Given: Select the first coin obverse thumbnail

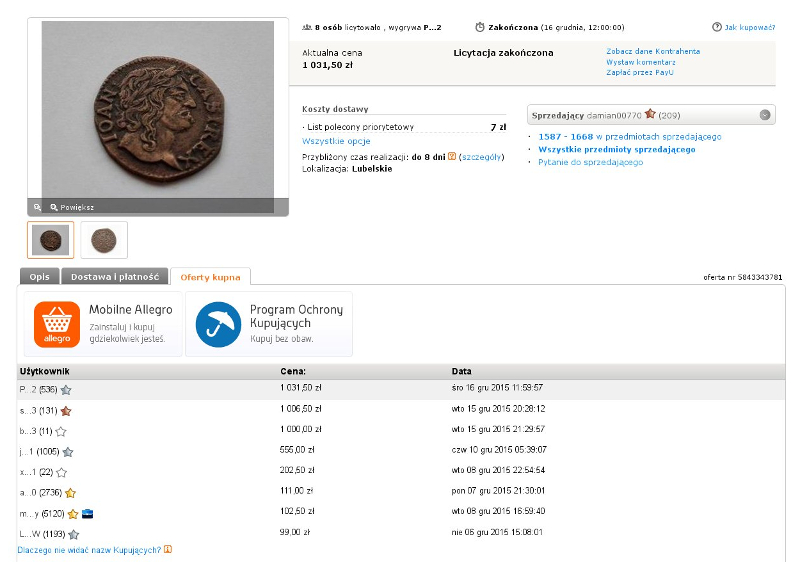Looking at the screenshot, I should [x=51, y=240].
